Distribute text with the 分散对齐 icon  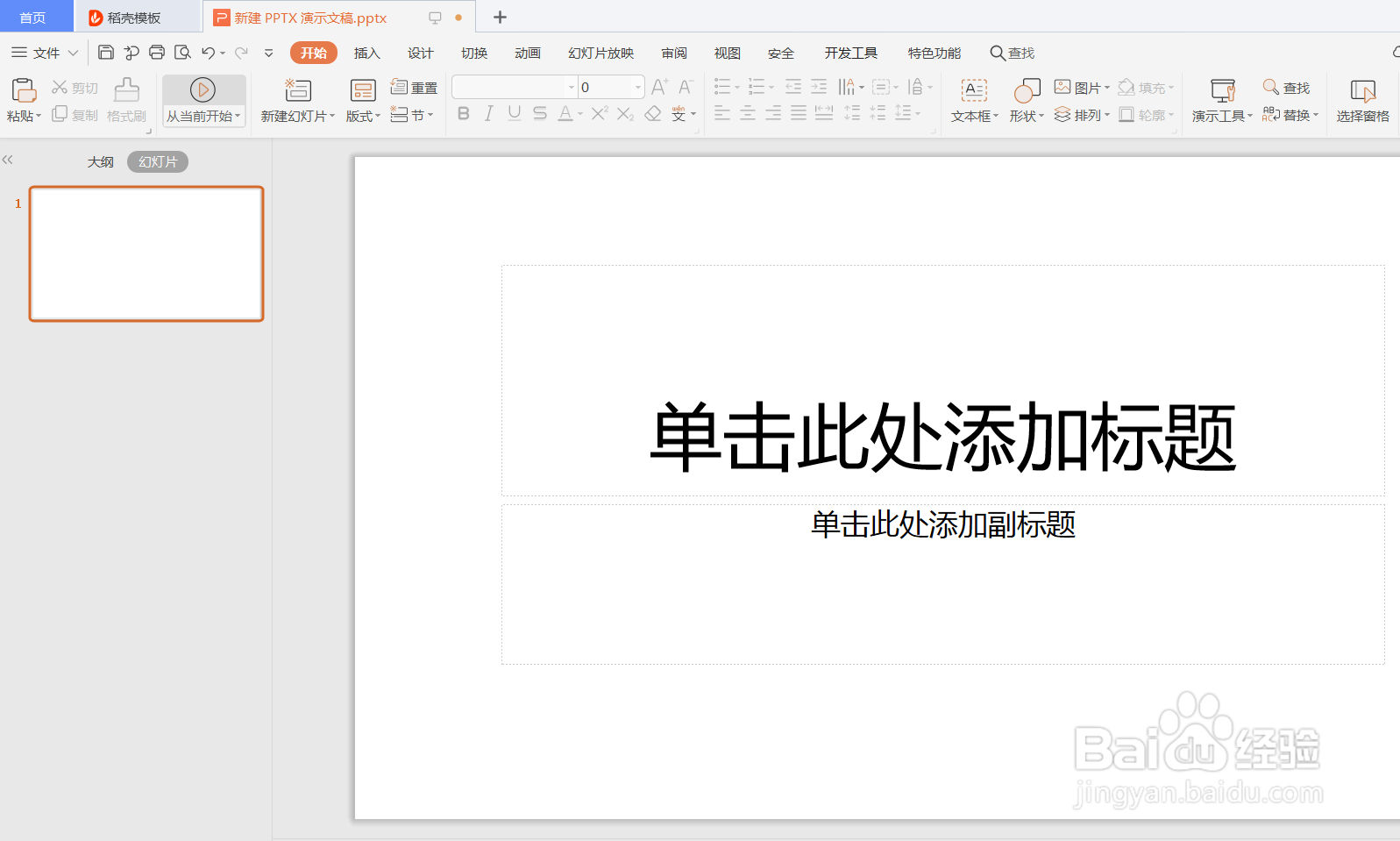pos(824,113)
